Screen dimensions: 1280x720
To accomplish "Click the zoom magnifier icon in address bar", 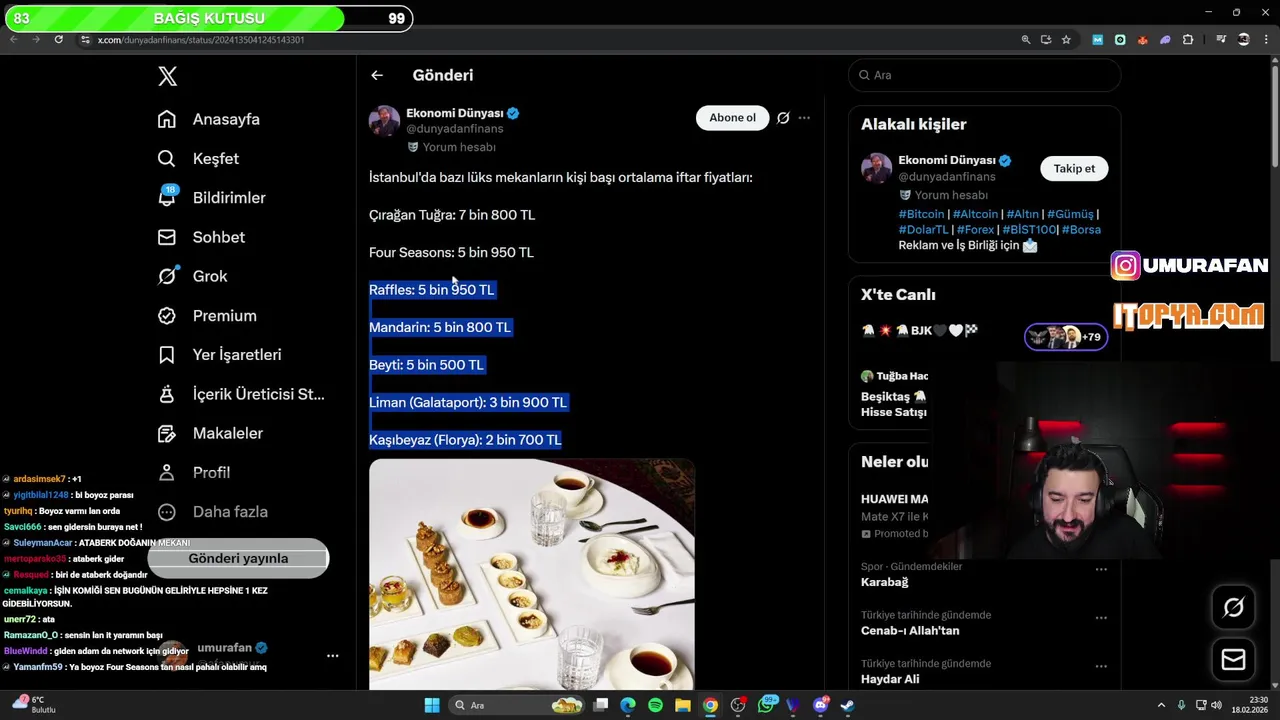I will click(1025, 40).
